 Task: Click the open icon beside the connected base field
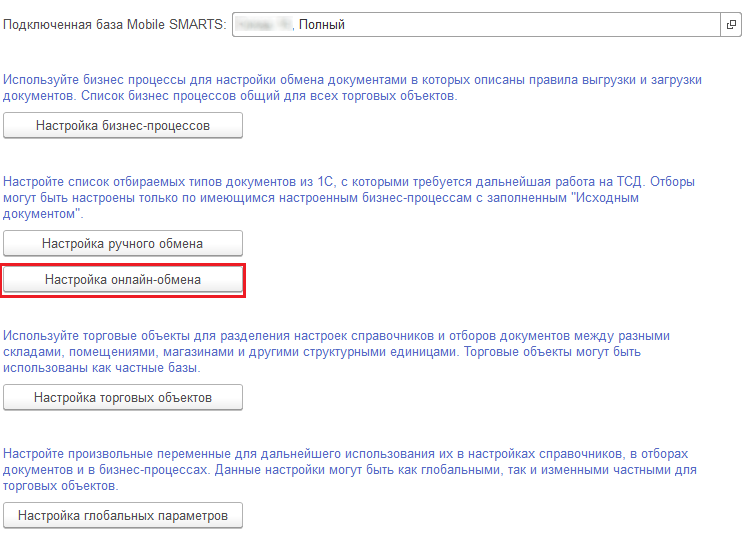click(x=729, y=25)
